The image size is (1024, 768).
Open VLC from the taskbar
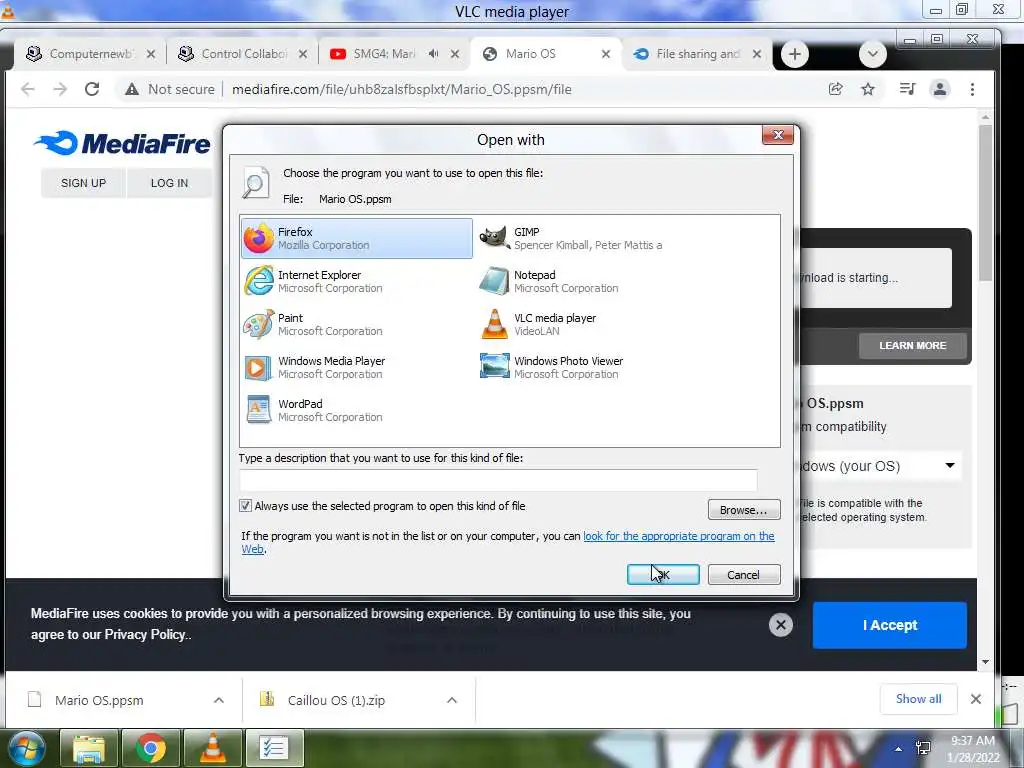point(213,748)
